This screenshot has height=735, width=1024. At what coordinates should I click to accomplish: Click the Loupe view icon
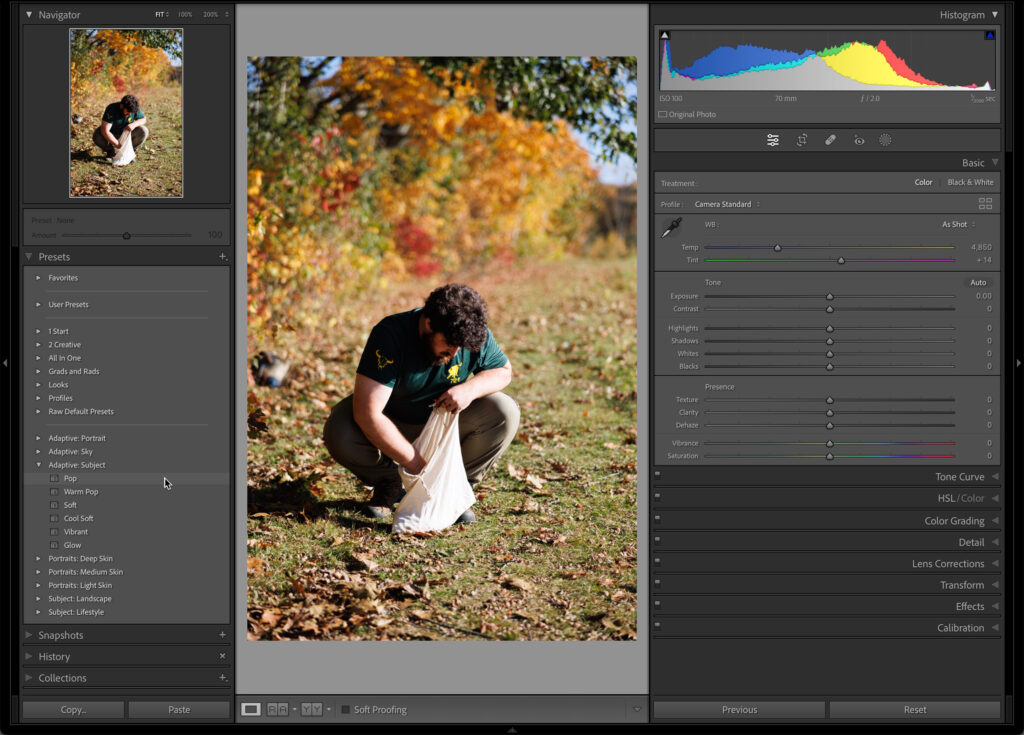pyautogui.click(x=251, y=709)
